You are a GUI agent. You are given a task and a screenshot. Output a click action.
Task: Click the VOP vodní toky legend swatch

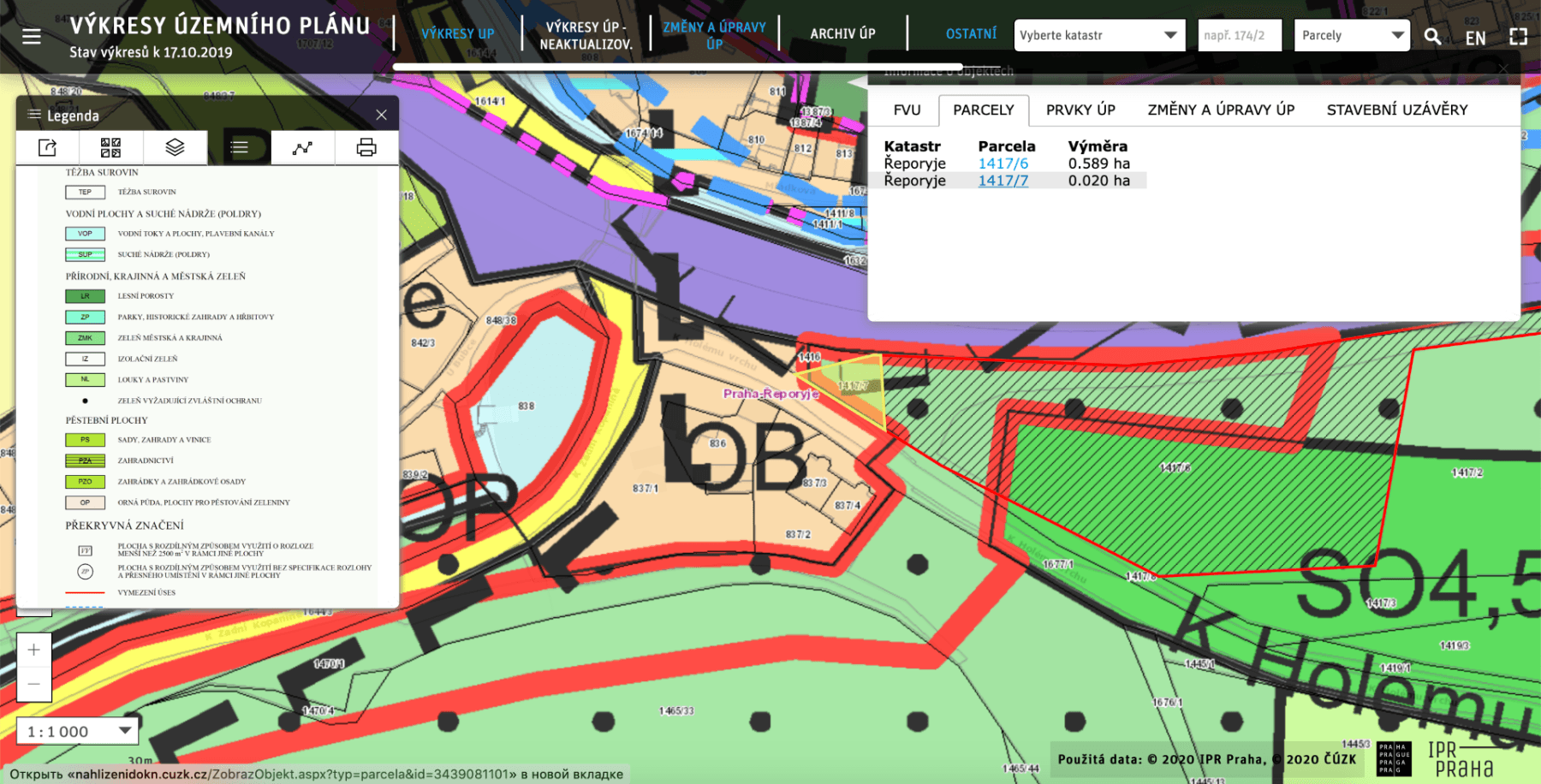tap(85, 234)
